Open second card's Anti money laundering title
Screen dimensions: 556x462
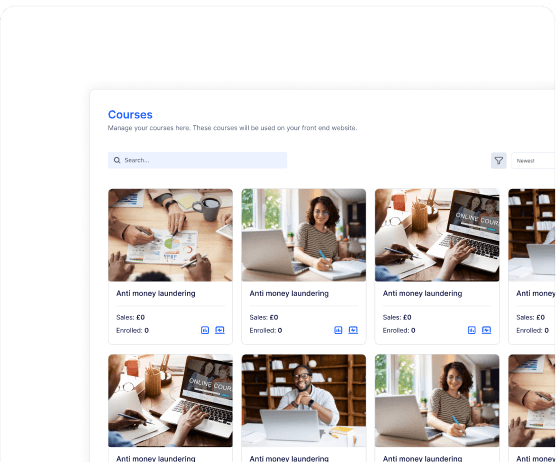[x=289, y=293]
